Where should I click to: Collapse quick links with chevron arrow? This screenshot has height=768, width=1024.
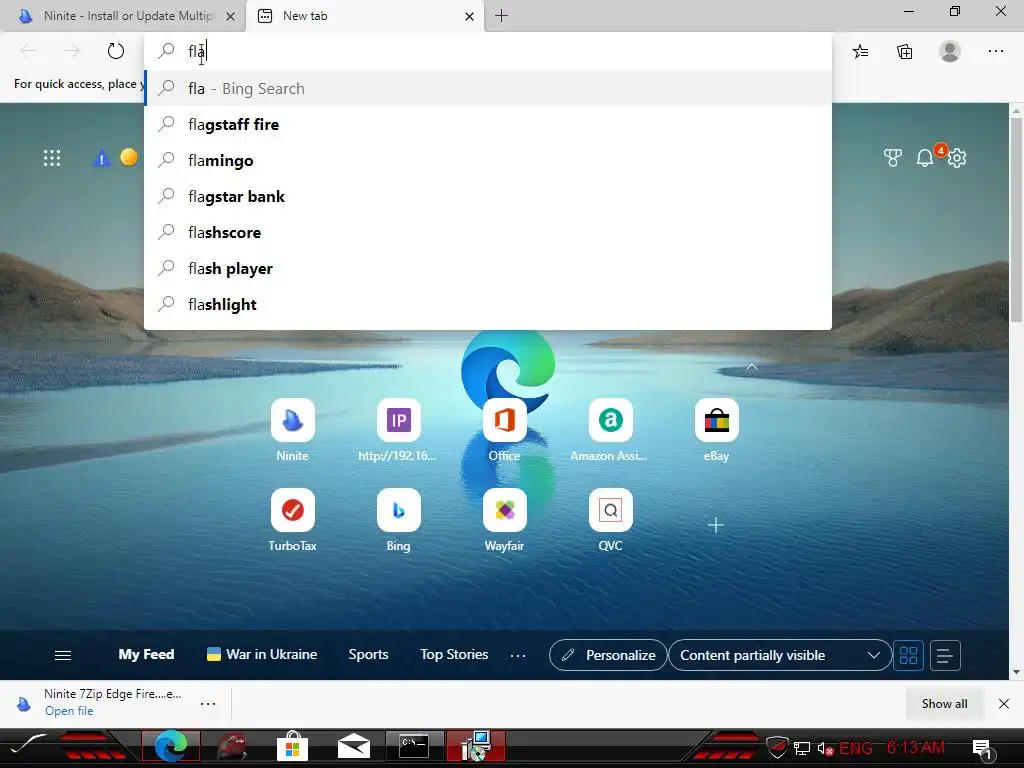752,367
